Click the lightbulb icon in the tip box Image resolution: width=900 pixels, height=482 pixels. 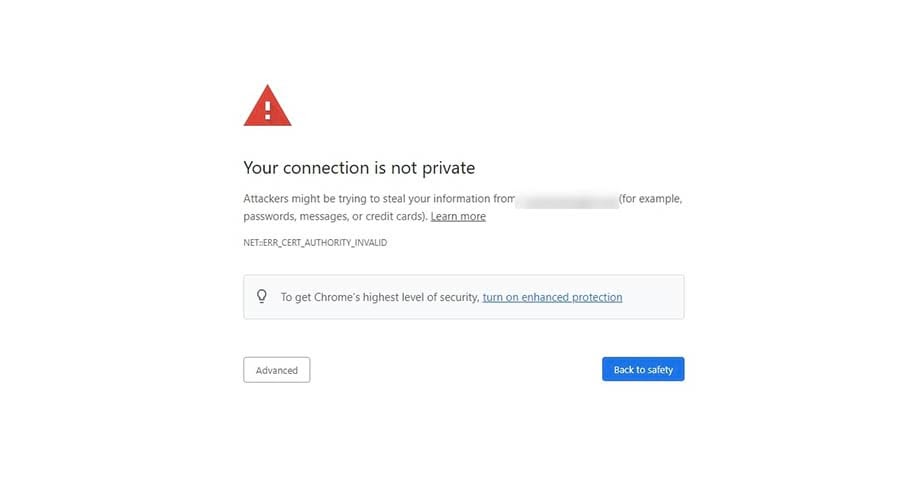click(262, 297)
